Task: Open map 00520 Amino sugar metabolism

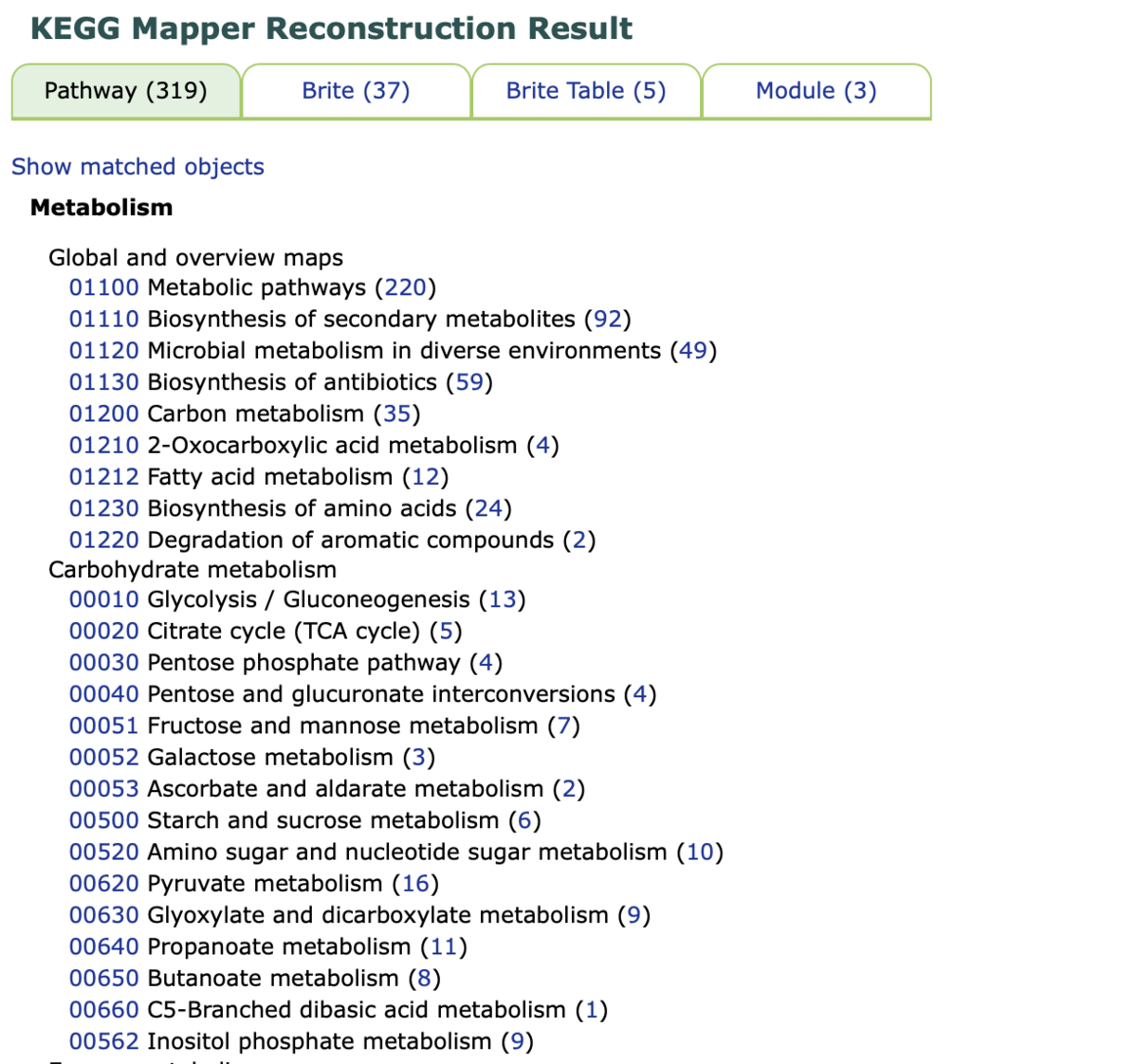Action: [x=104, y=852]
